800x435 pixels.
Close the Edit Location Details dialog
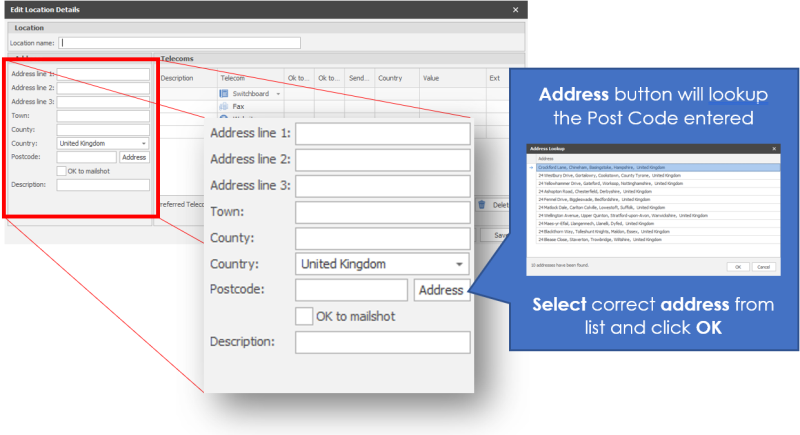(515, 9)
